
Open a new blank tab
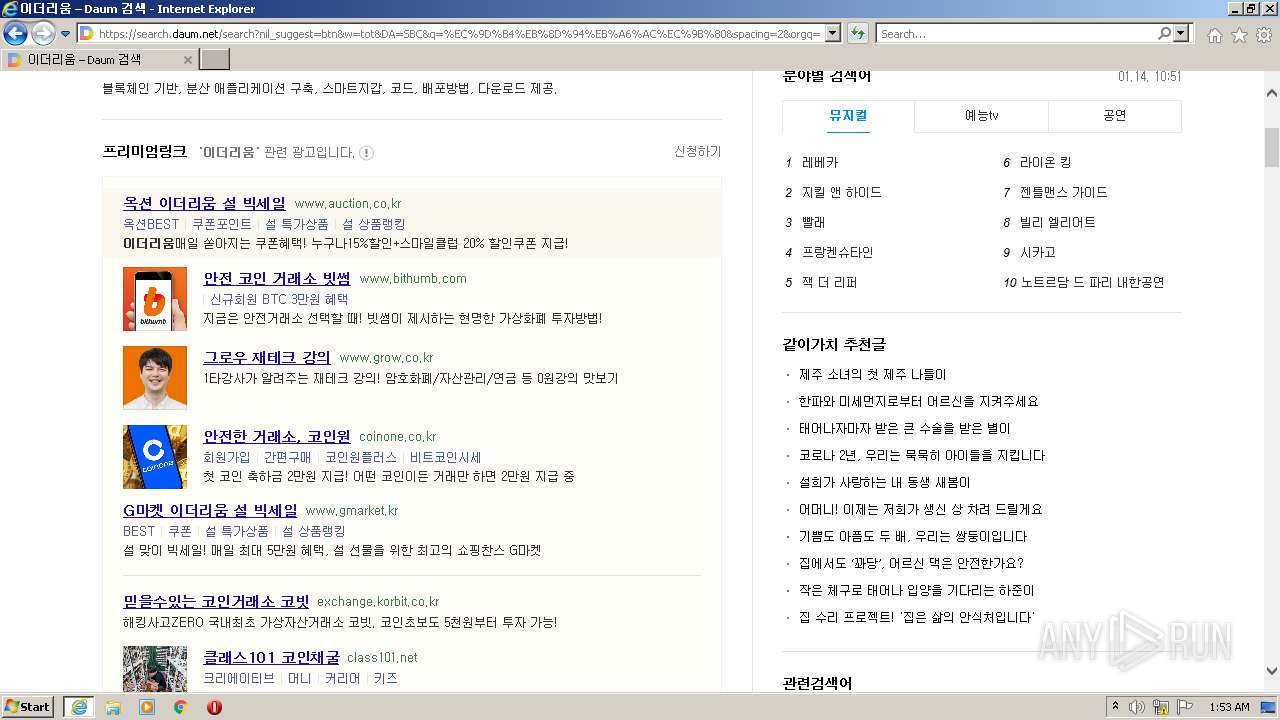[x=215, y=59]
